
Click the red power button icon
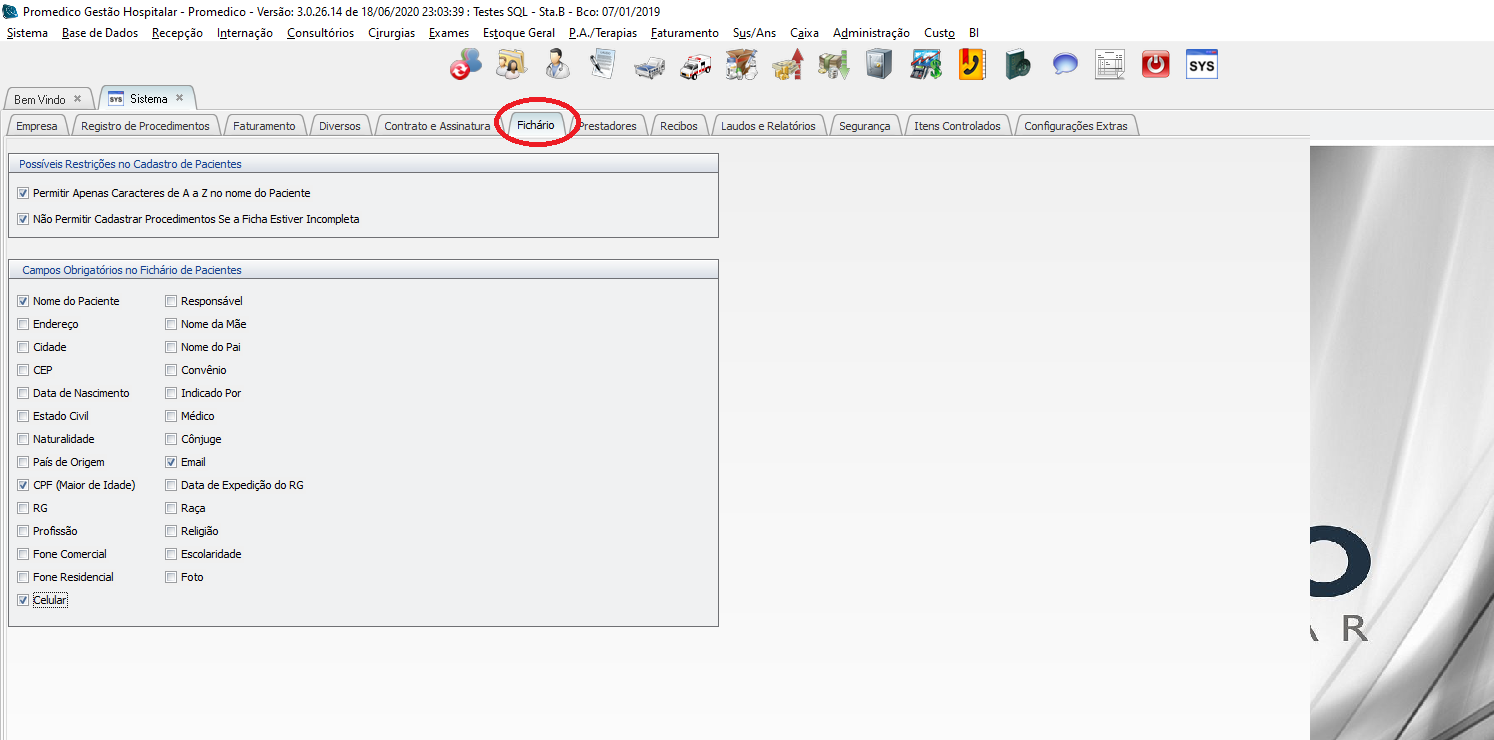coord(1156,65)
